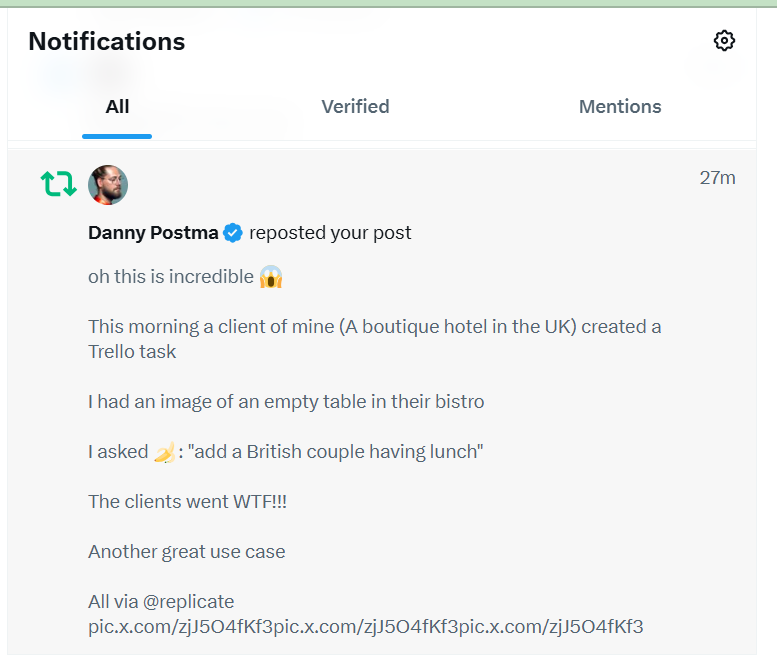The height and width of the screenshot is (655, 777).
Task: Click the green repost icon
Action: (x=58, y=184)
